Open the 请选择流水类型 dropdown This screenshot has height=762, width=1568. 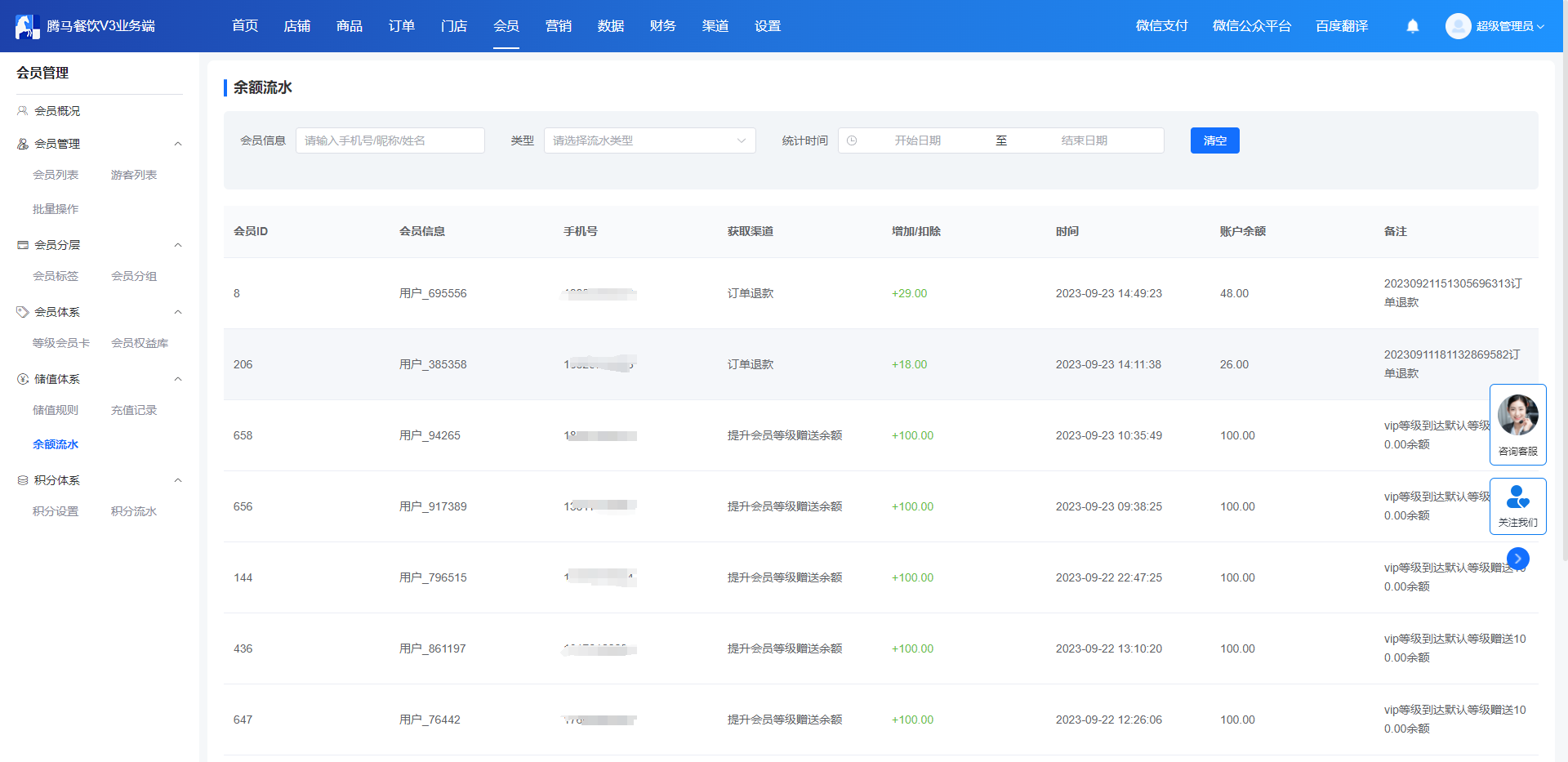pos(650,140)
